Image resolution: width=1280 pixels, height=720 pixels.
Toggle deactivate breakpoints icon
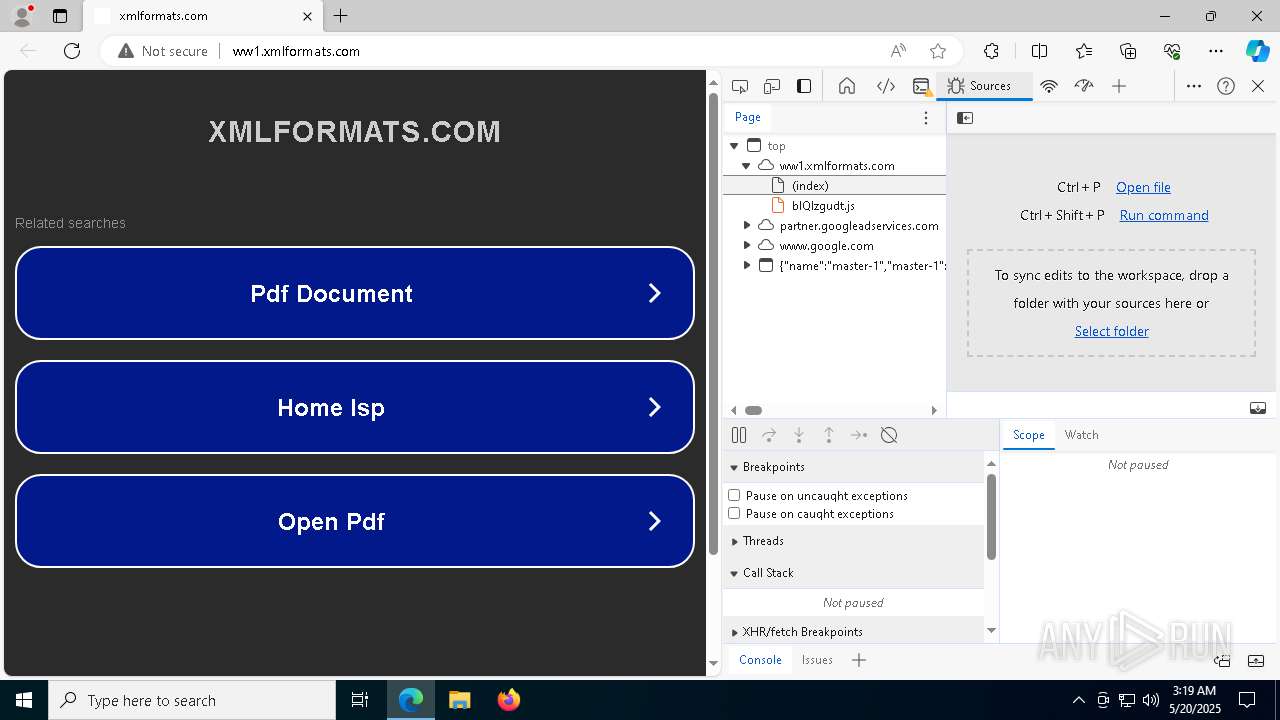pyautogui.click(x=889, y=435)
